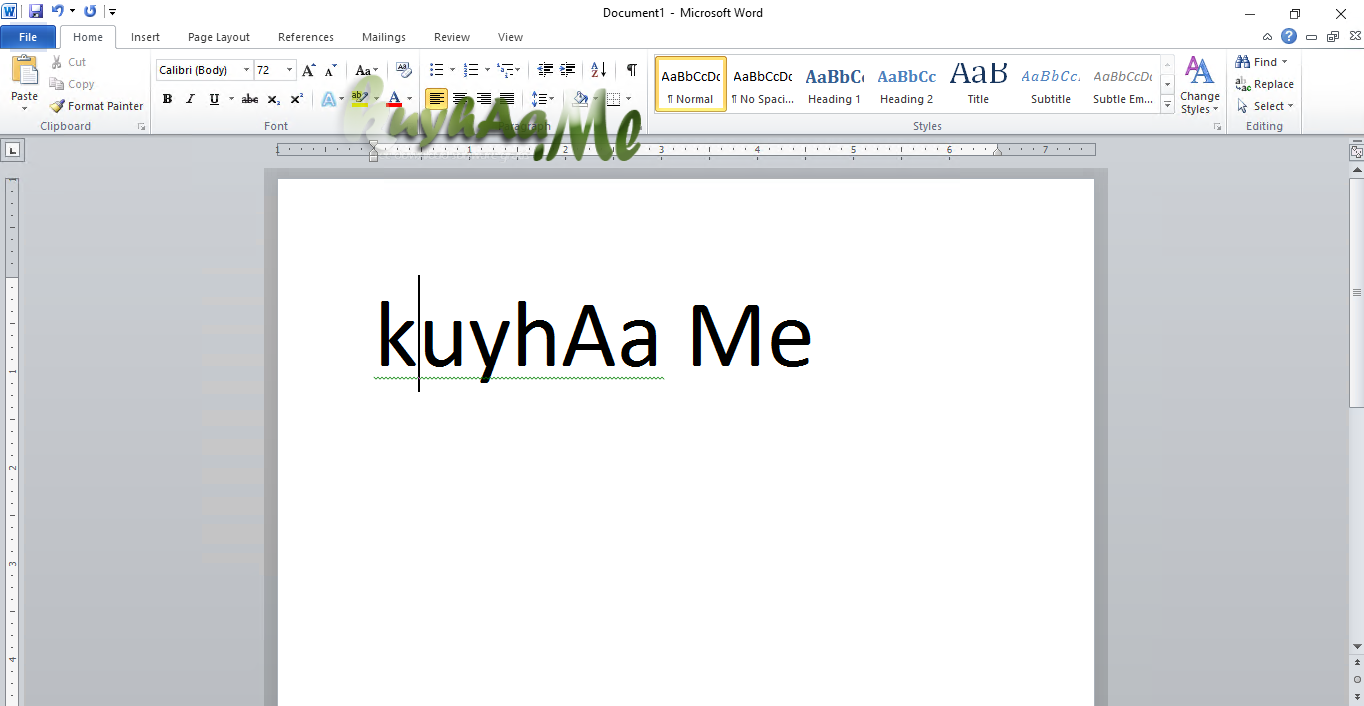Apply the No Spacing style
Viewport: 1364px width, 706px height.
pos(762,85)
